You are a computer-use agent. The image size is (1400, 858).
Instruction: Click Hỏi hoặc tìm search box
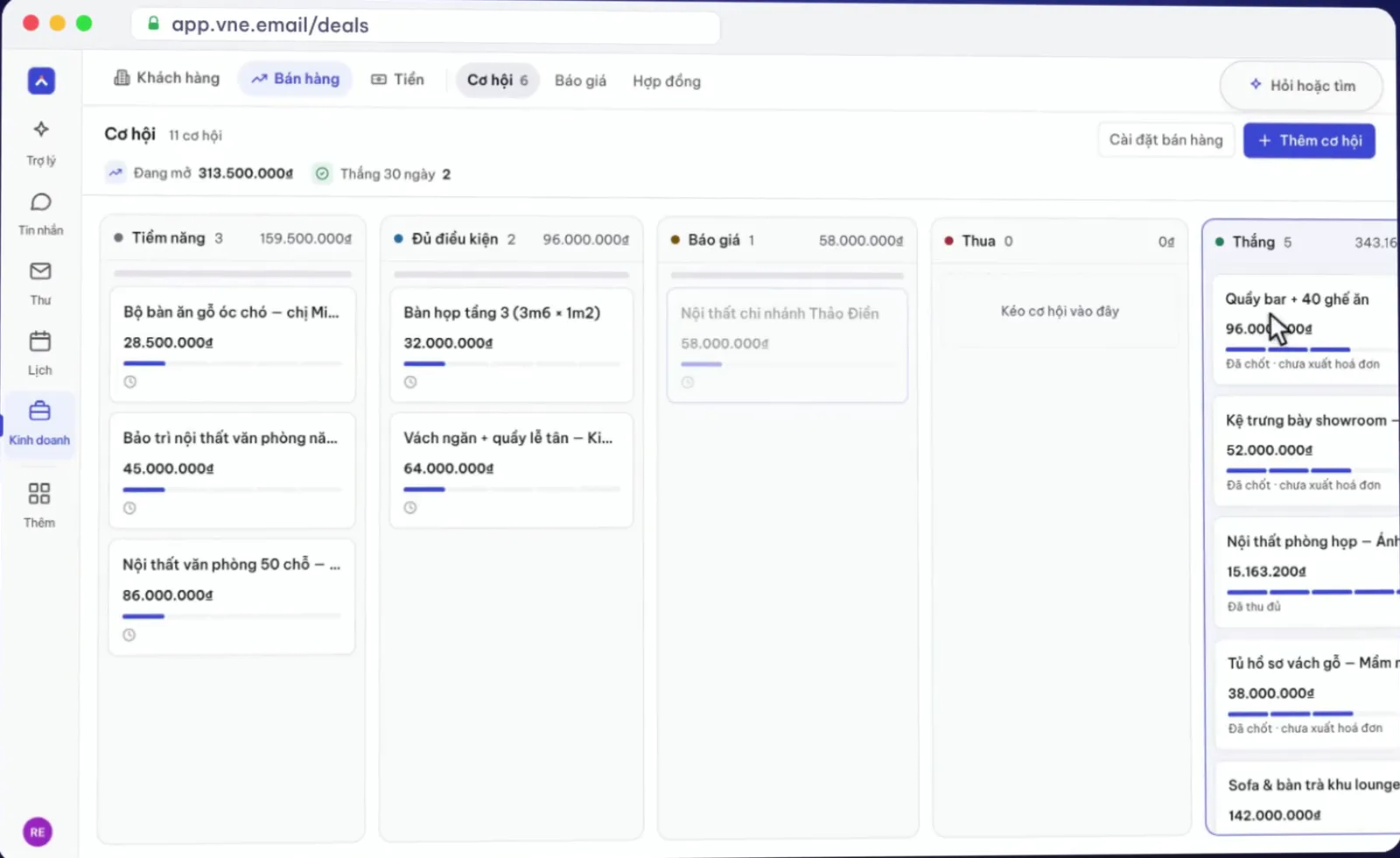pos(1301,85)
